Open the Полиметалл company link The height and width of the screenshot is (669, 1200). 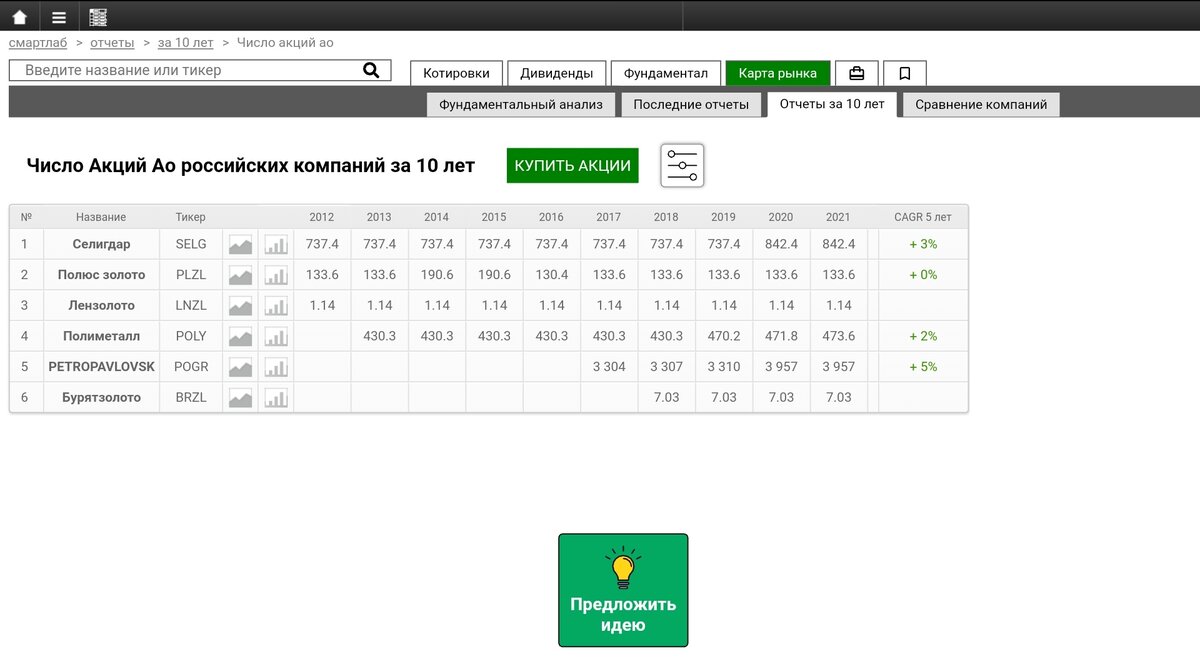pyautogui.click(x=101, y=336)
